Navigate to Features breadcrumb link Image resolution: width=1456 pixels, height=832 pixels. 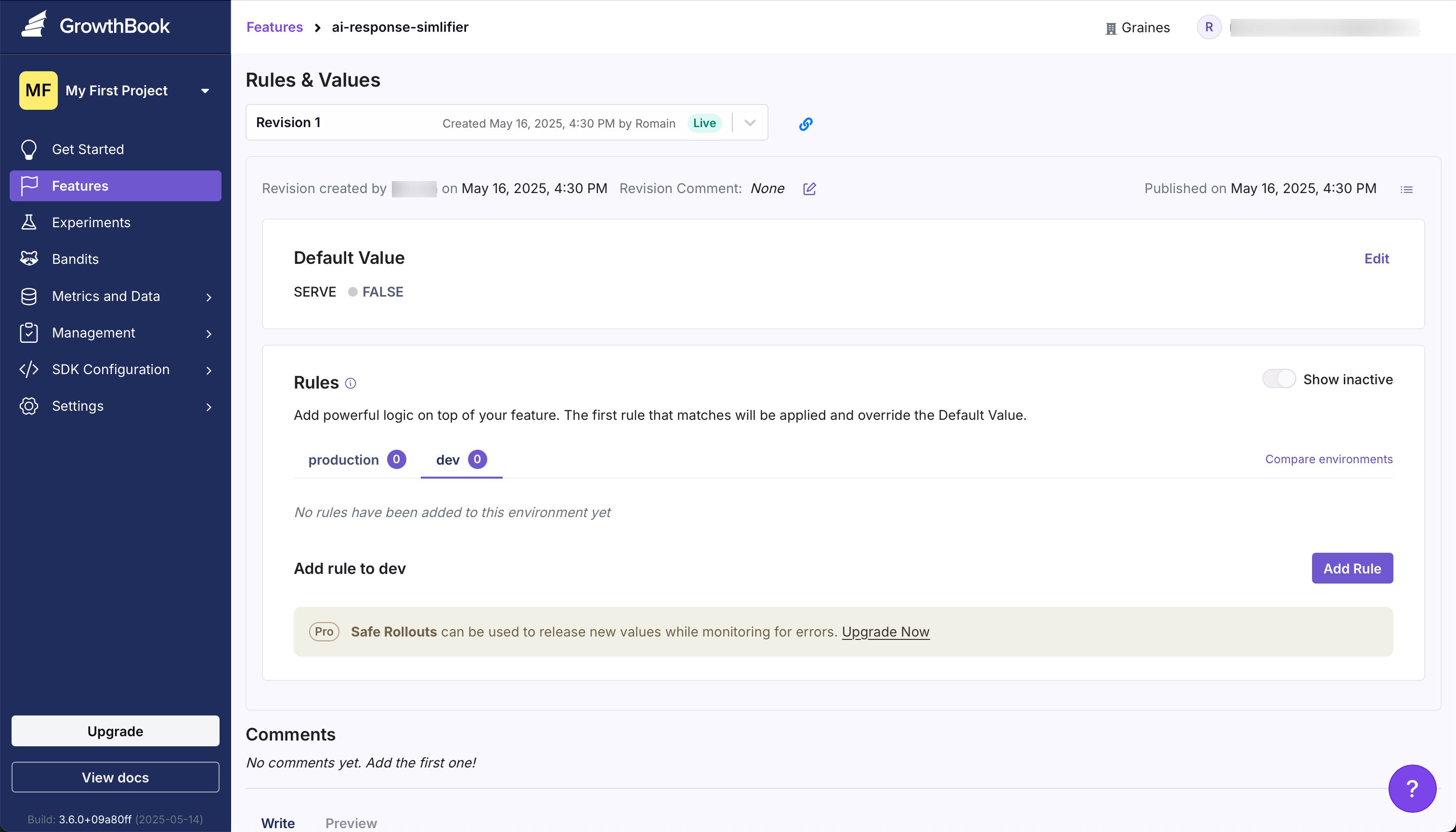274,27
